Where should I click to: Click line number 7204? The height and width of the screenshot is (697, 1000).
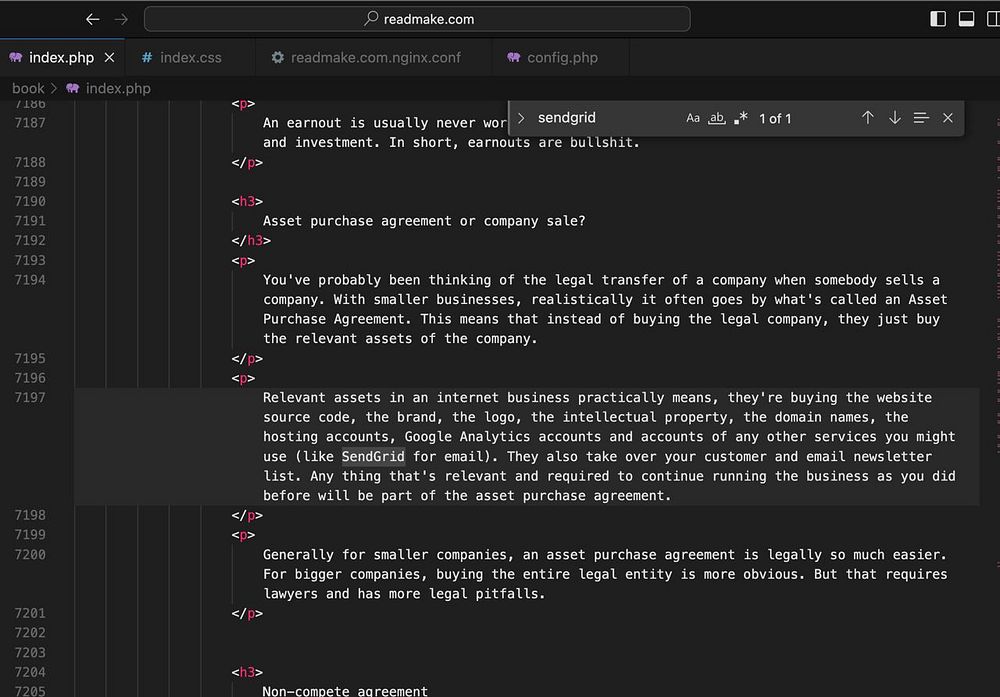coord(30,672)
